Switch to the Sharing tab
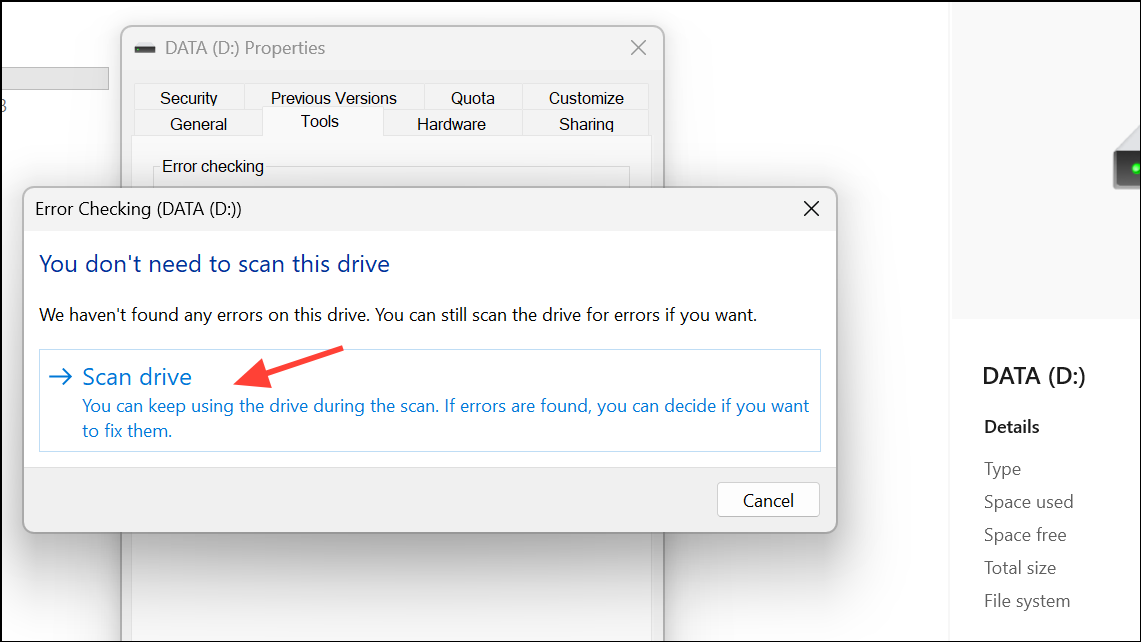The width and height of the screenshot is (1141, 642). 585,123
